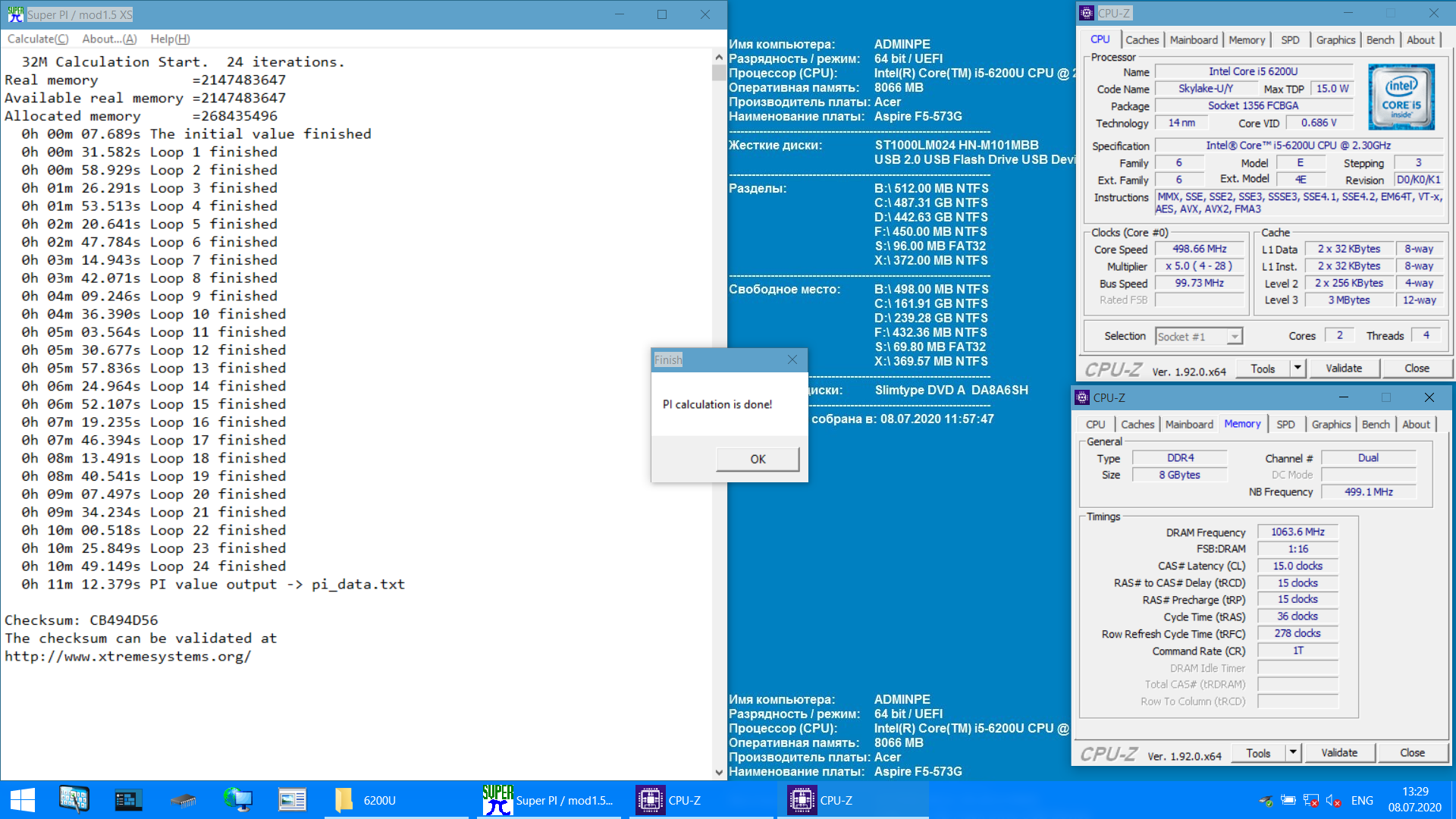The width and height of the screenshot is (1456, 819).
Task: Click the xtremesystems.org URL text
Action: [x=127, y=657]
